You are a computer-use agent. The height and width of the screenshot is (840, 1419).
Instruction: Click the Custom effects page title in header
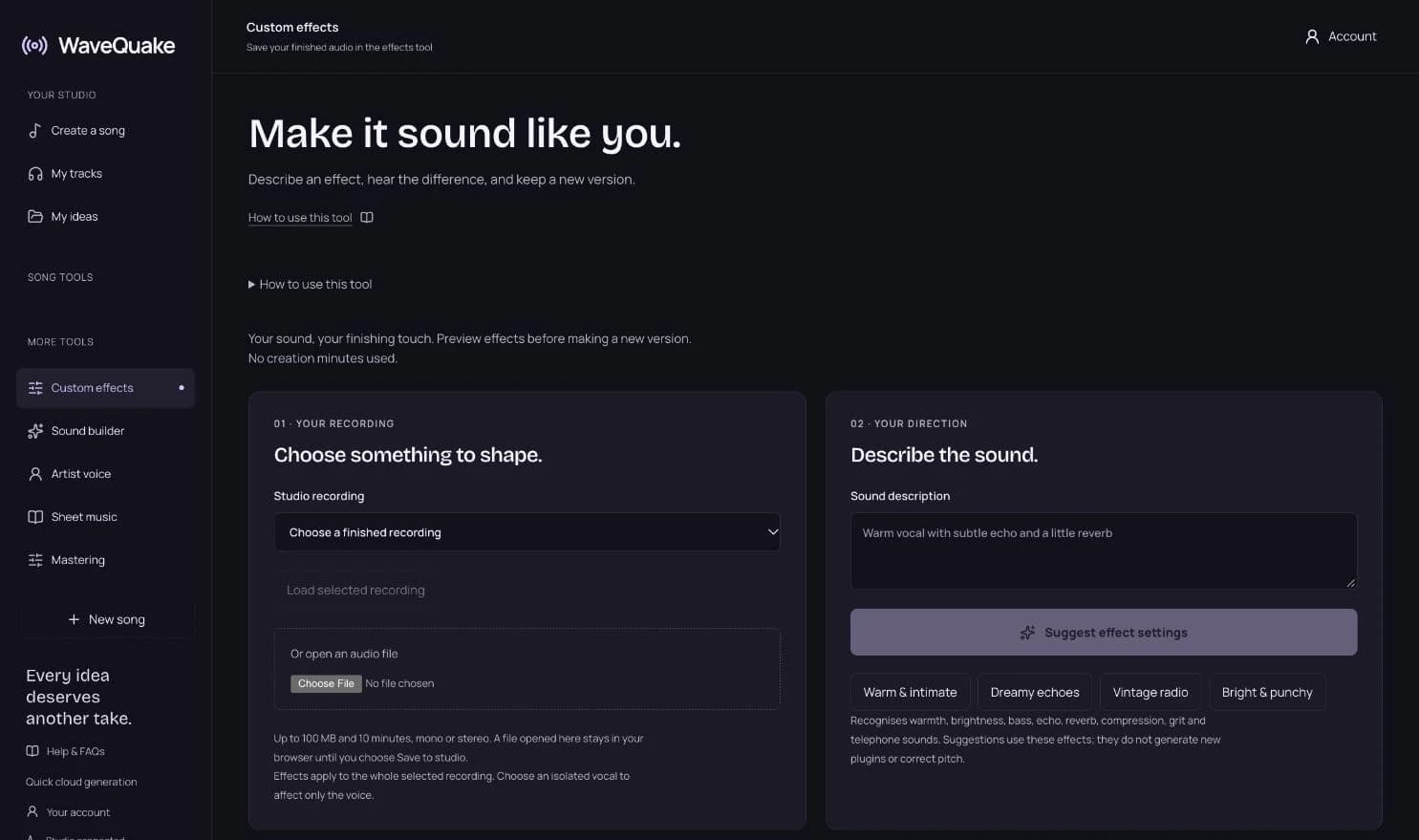(292, 27)
